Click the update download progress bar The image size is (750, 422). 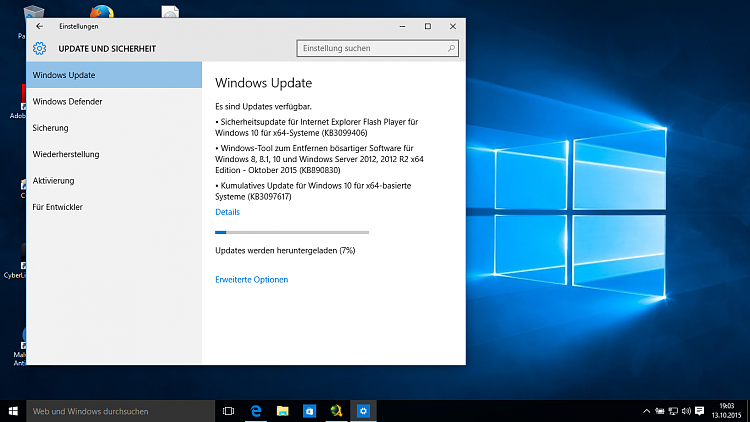[x=292, y=233]
